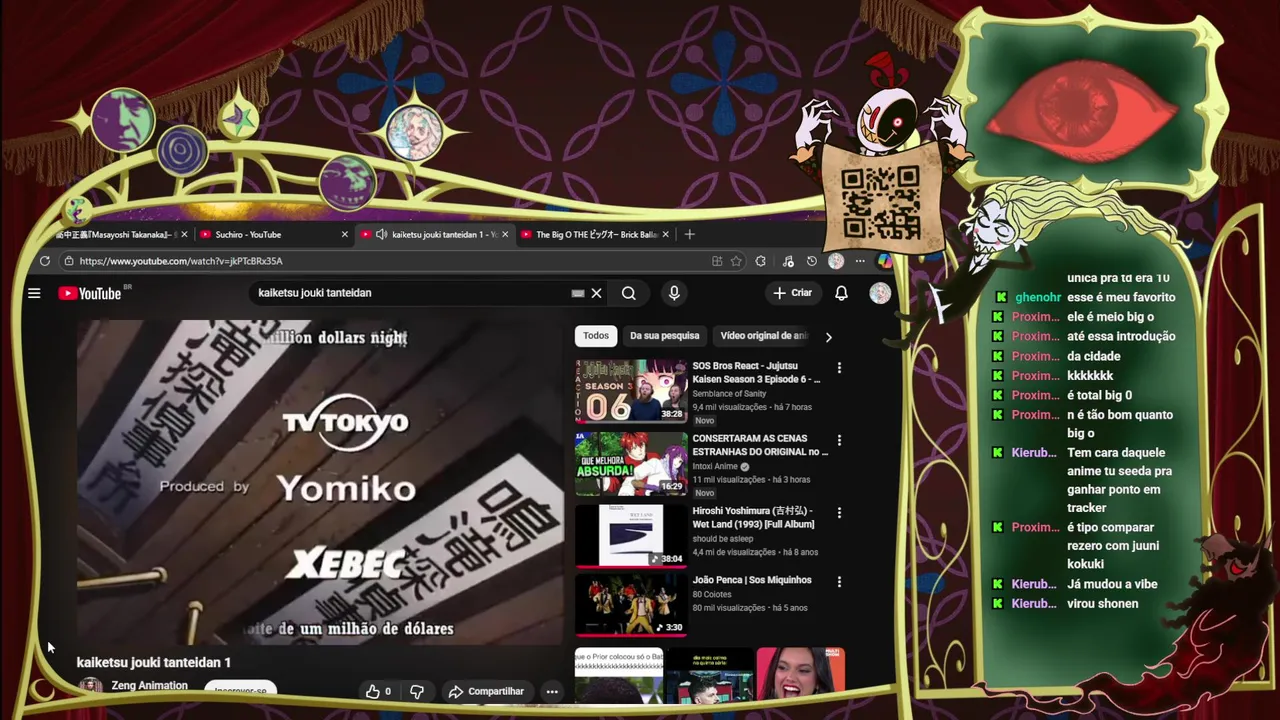The height and width of the screenshot is (720, 1280).
Task: Open the YouTube account avatar menu
Action: pyautogui.click(x=880, y=293)
